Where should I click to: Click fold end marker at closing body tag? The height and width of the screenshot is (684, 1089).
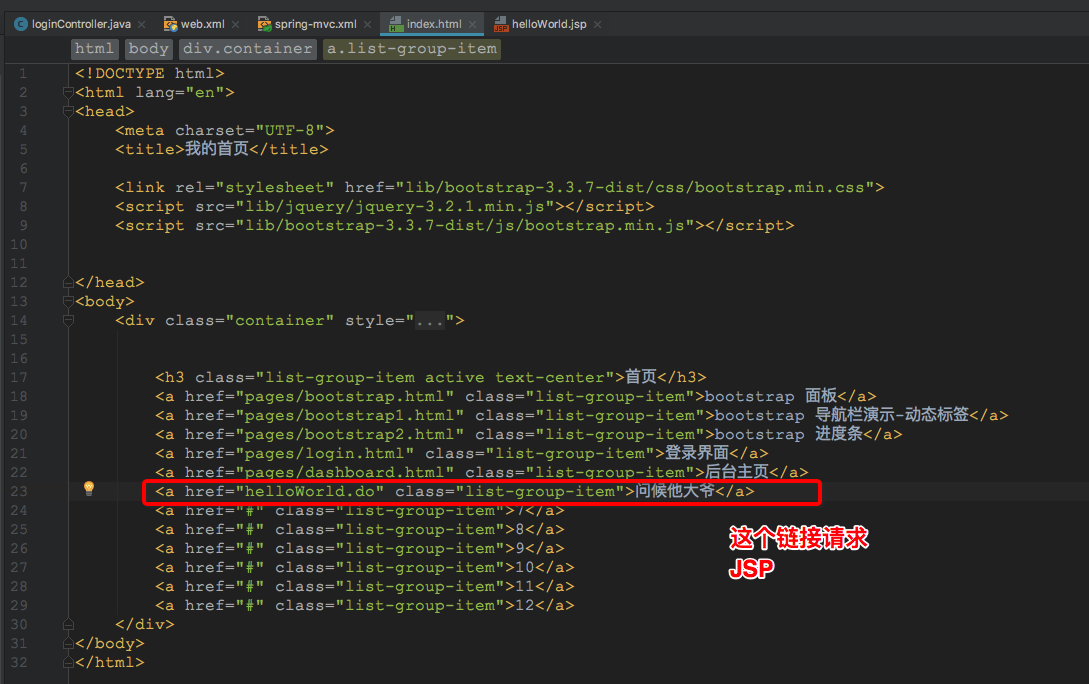point(68,643)
